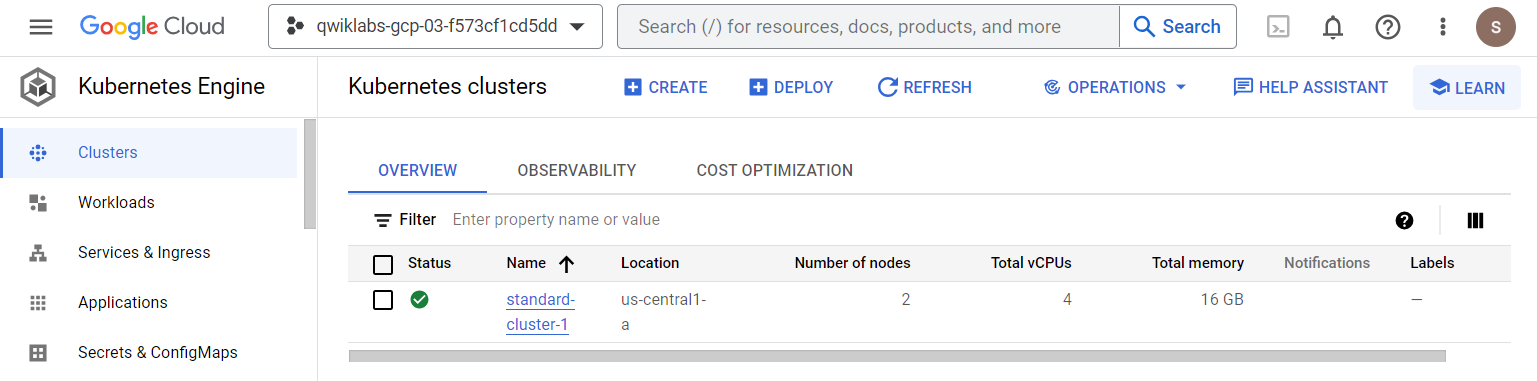The height and width of the screenshot is (381, 1537).
Task: Expand the OPERATIONS dropdown
Action: click(1114, 88)
